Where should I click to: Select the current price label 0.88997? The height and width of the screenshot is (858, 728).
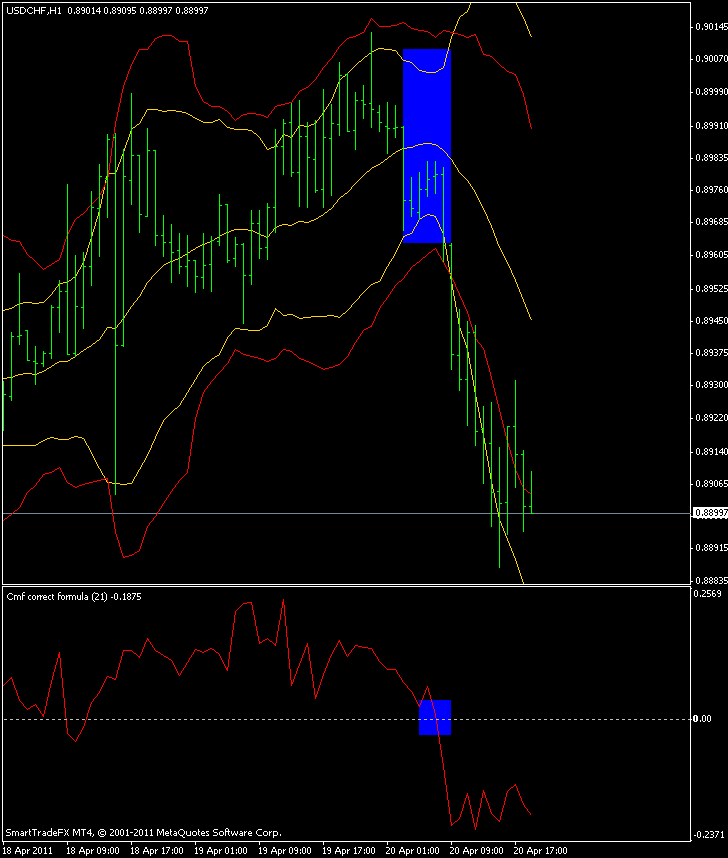click(710, 513)
